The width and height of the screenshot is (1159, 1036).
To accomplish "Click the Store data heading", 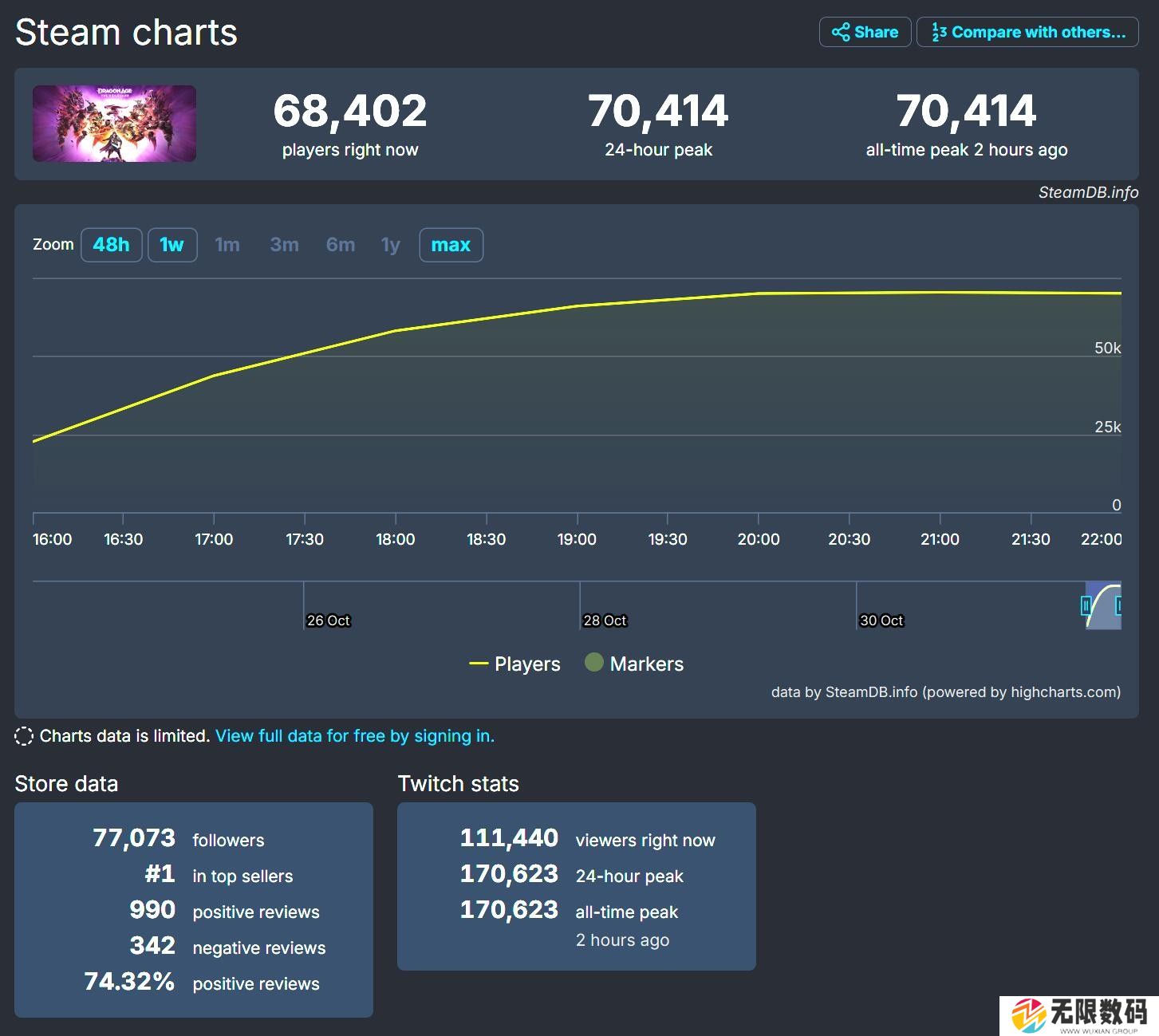I will (x=66, y=784).
